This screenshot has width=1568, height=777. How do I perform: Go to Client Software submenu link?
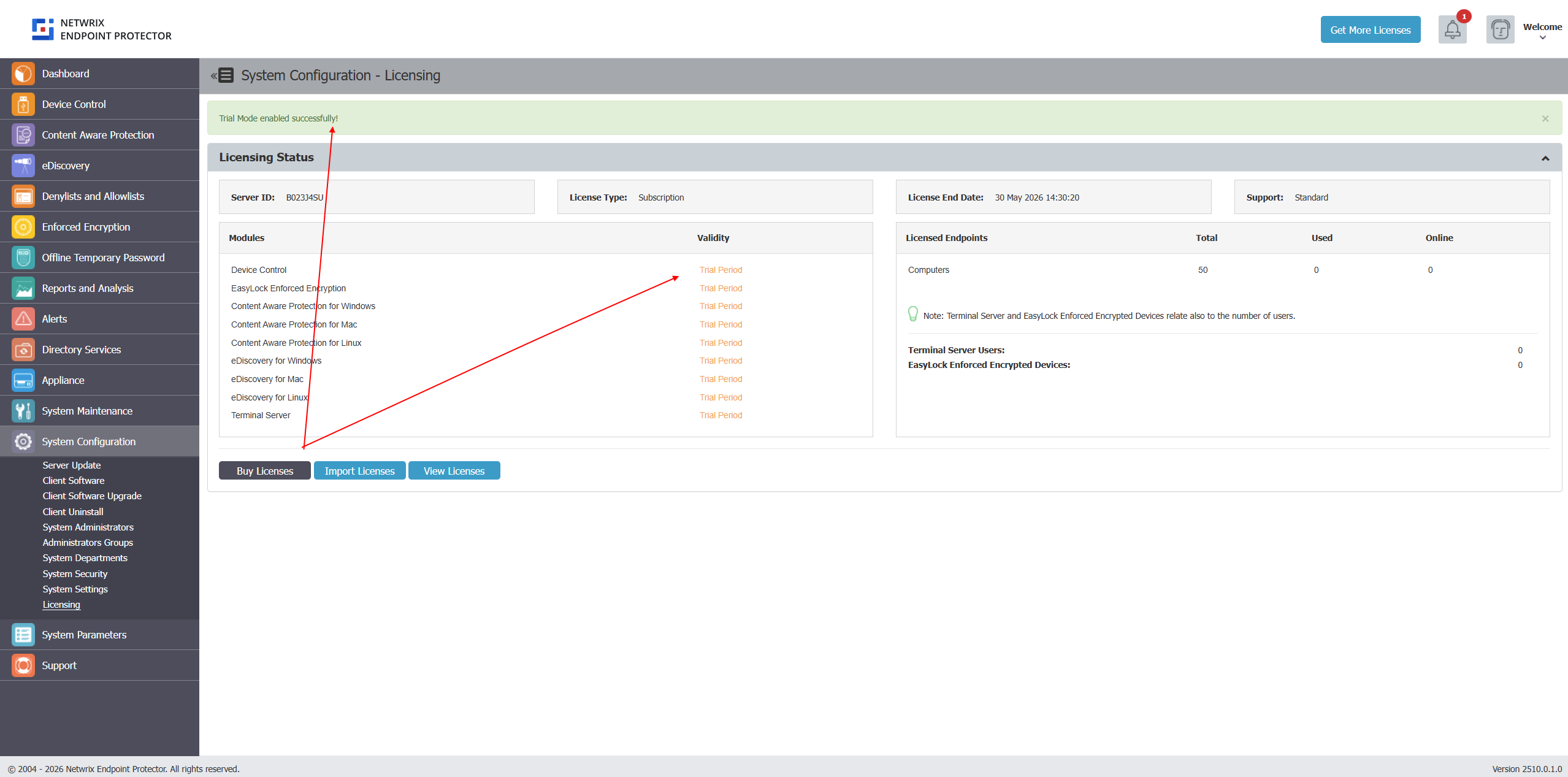coord(74,481)
